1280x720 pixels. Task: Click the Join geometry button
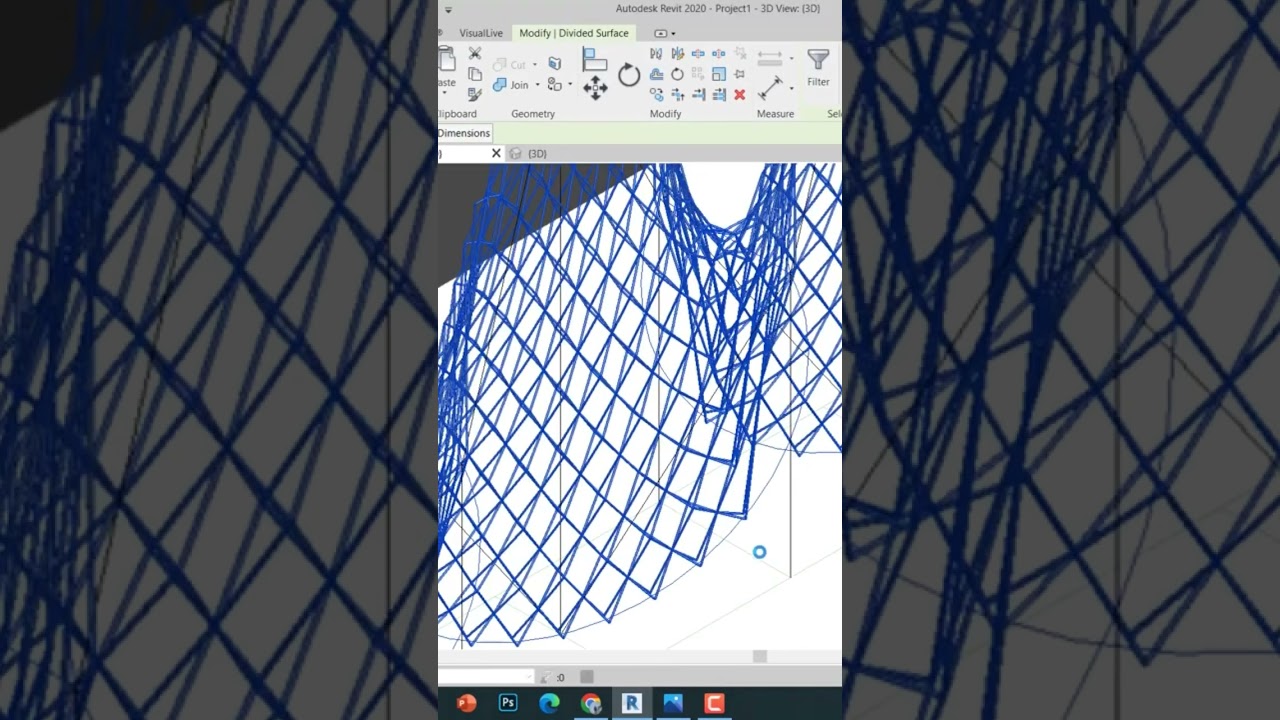(510, 85)
